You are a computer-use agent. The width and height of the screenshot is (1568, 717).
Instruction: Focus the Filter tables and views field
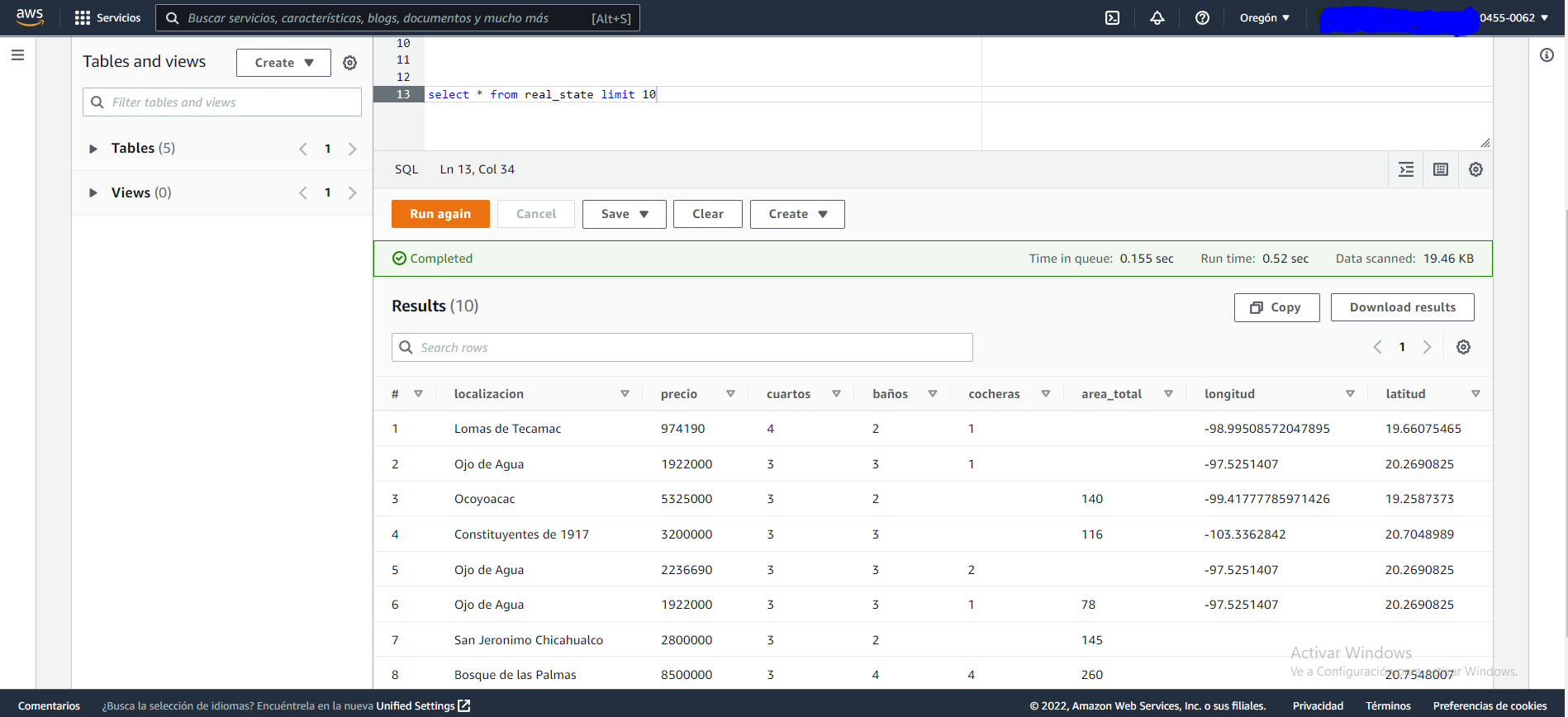pyautogui.click(x=222, y=102)
